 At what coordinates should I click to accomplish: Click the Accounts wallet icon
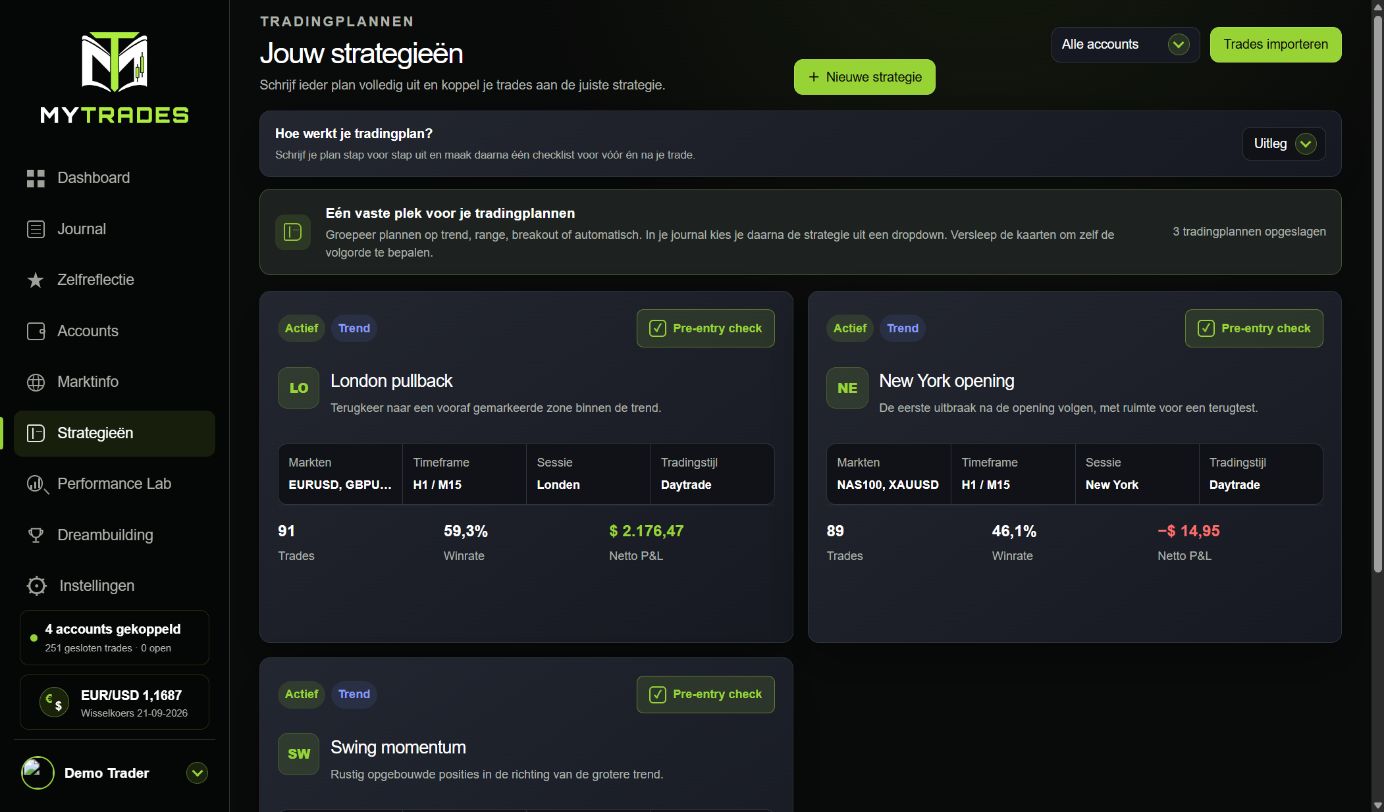pyautogui.click(x=36, y=331)
